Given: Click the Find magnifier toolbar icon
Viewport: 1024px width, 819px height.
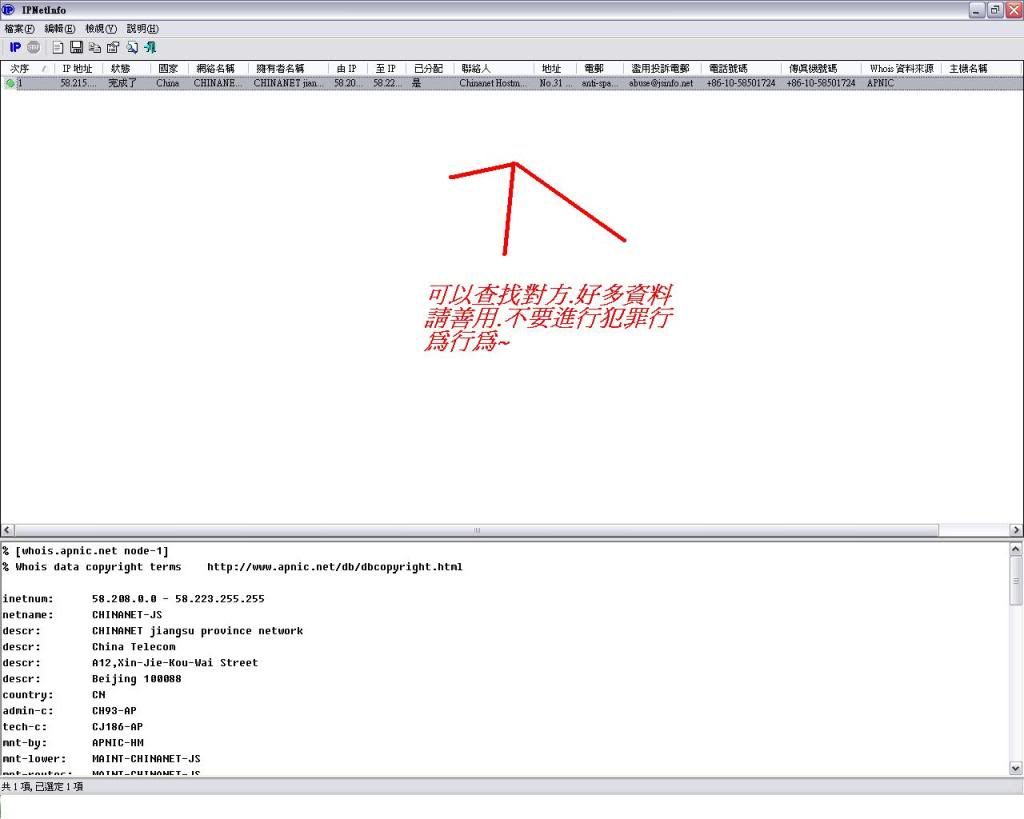Looking at the screenshot, I should pos(132,47).
